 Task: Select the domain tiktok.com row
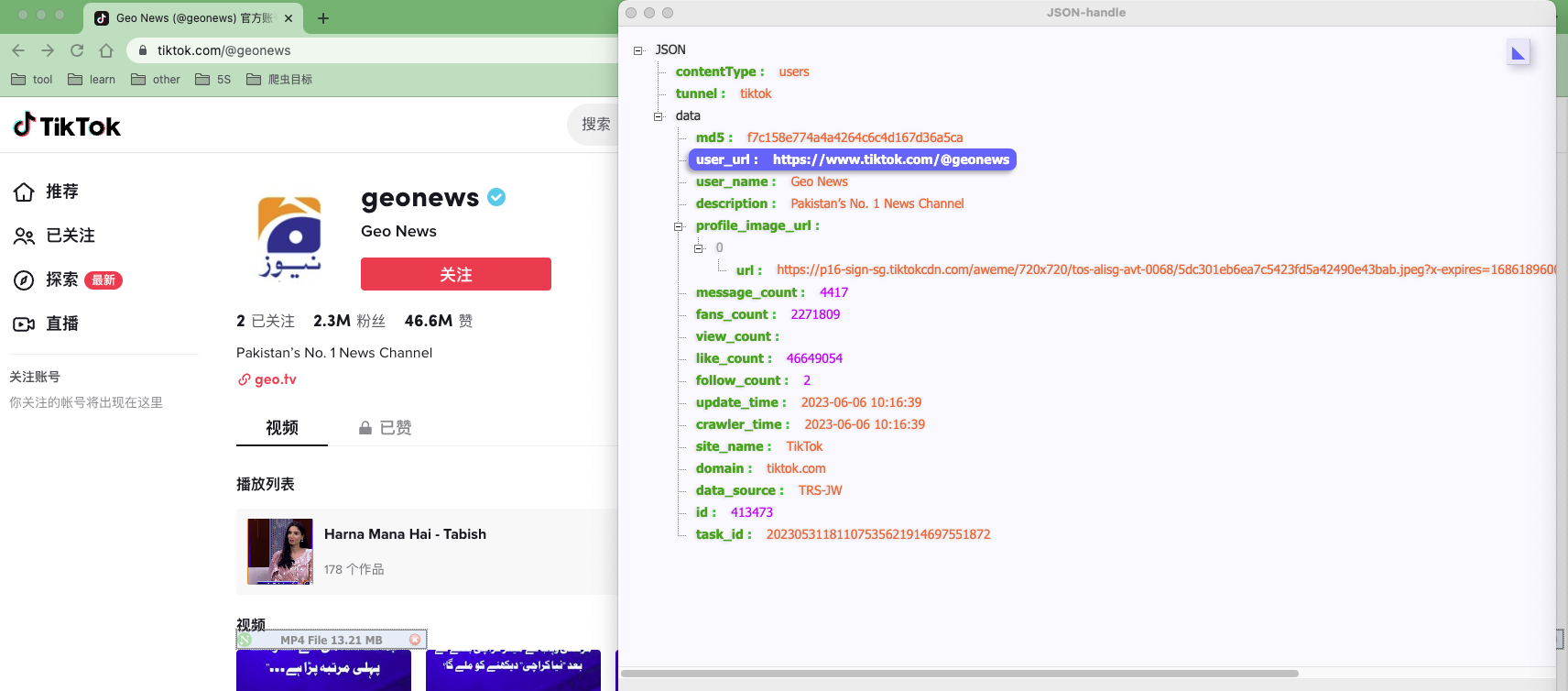click(x=760, y=468)
